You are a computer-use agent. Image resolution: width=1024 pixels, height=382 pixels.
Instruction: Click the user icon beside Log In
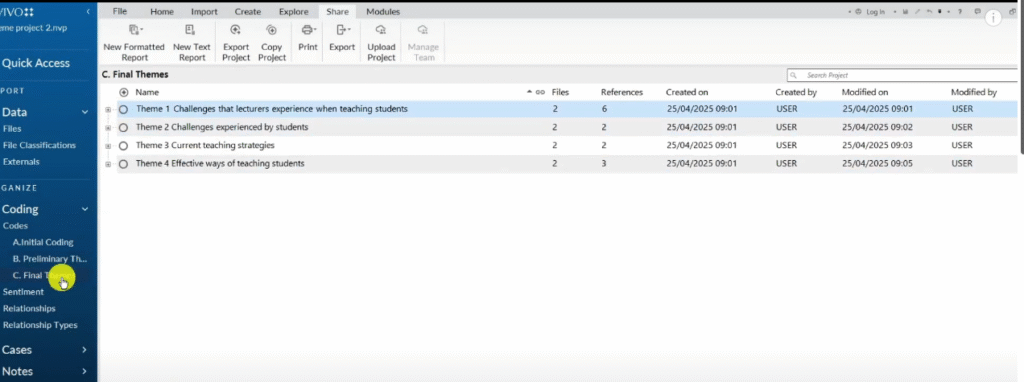click(858, 12)
